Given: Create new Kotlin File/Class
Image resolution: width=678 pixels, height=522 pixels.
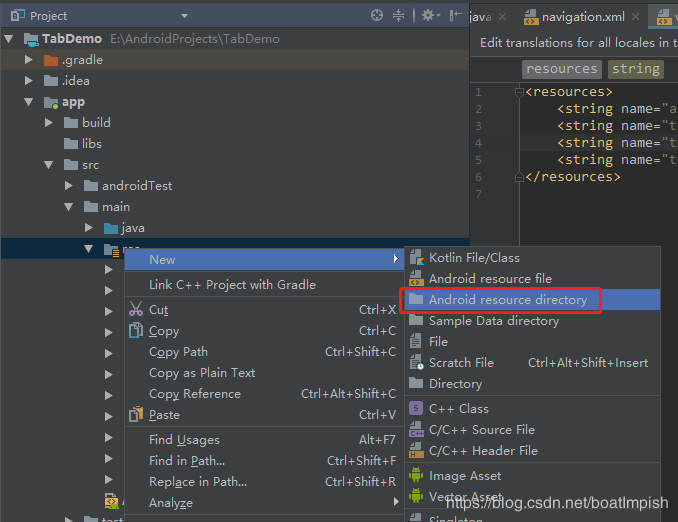Looking at the screenshot, I should click(532, 258).
